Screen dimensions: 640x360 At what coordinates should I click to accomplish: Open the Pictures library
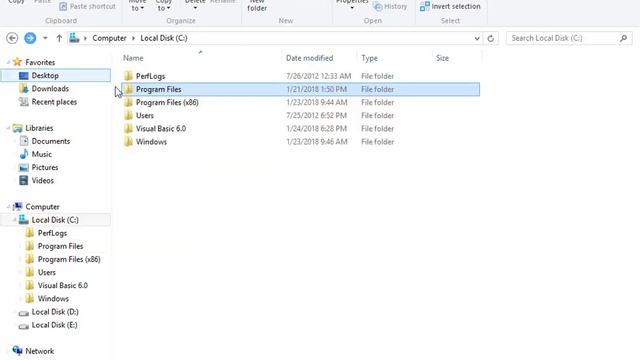[45, 167]
